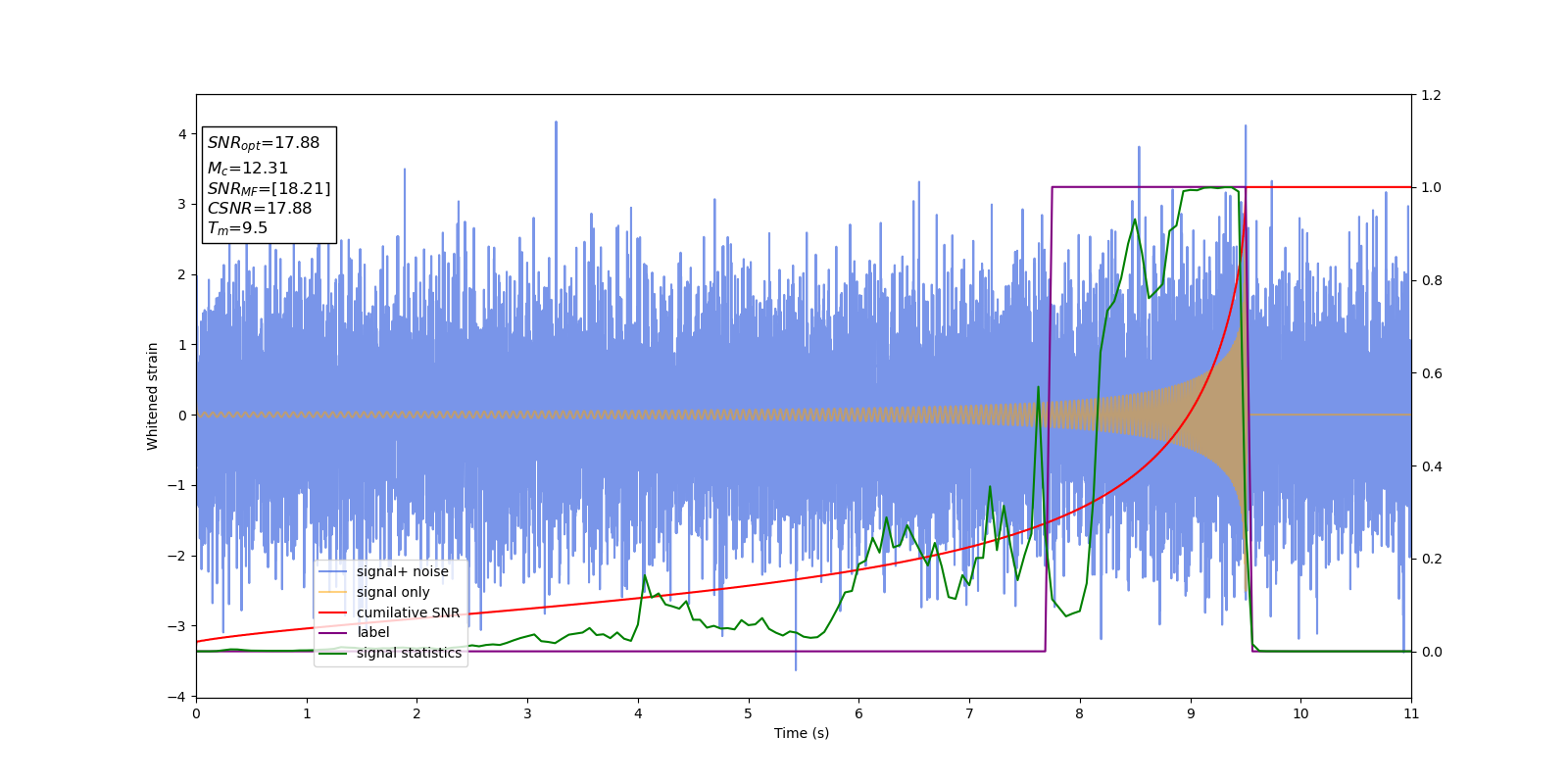Click the time-axis tick label 9
This screenshot has width=1568, height=784.
click(x=1191, y=713)
